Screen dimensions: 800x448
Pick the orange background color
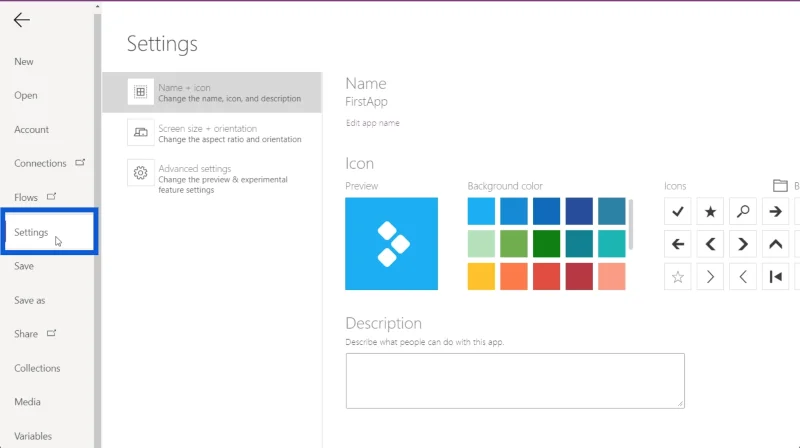[514, 277]
